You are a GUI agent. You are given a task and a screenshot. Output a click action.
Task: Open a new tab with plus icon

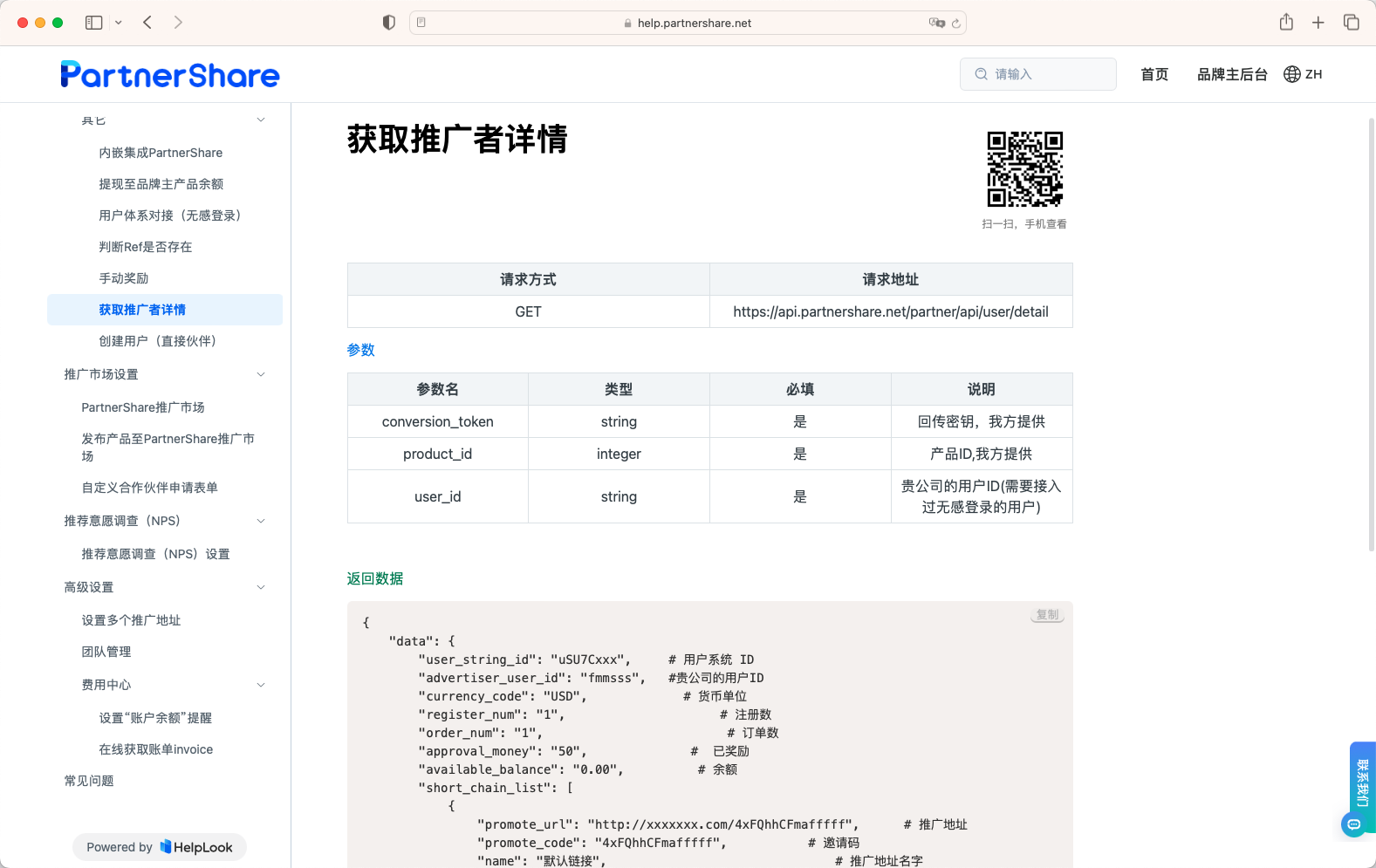tap(1318, 23)
